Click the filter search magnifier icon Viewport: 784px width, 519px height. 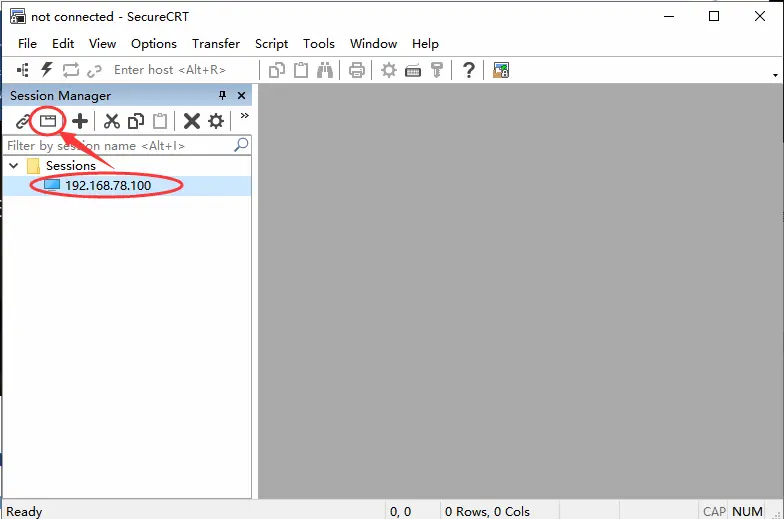[x=241, y=145]
